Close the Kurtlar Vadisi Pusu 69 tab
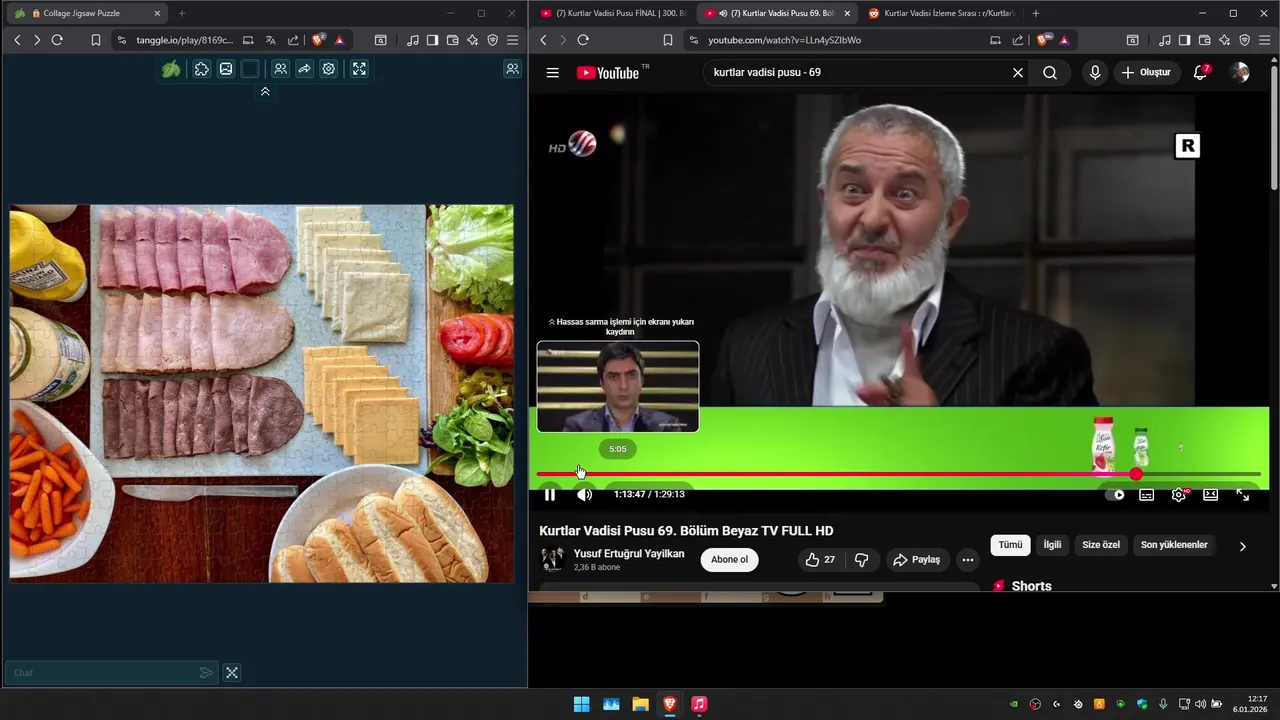 click(848, 13)
